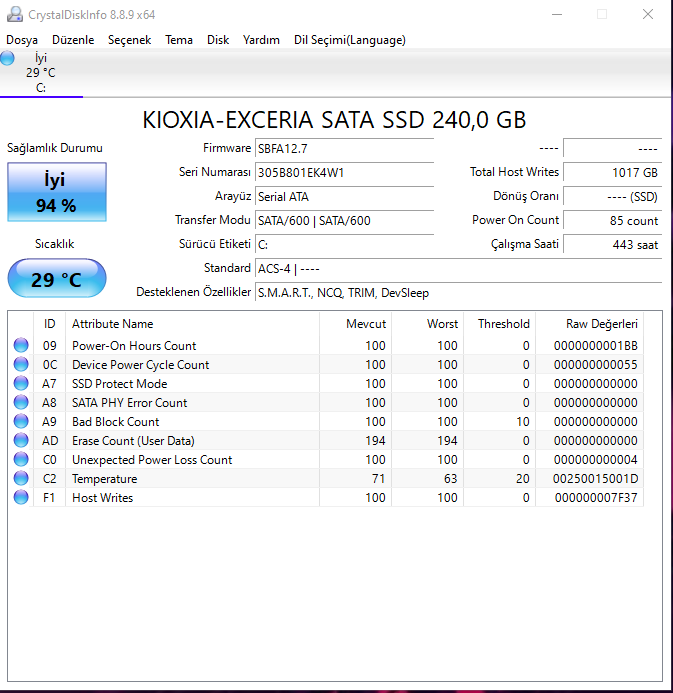This screenshot has height=693, width=673.
Task: Open the Disk menu
Action: coord(218,40)
